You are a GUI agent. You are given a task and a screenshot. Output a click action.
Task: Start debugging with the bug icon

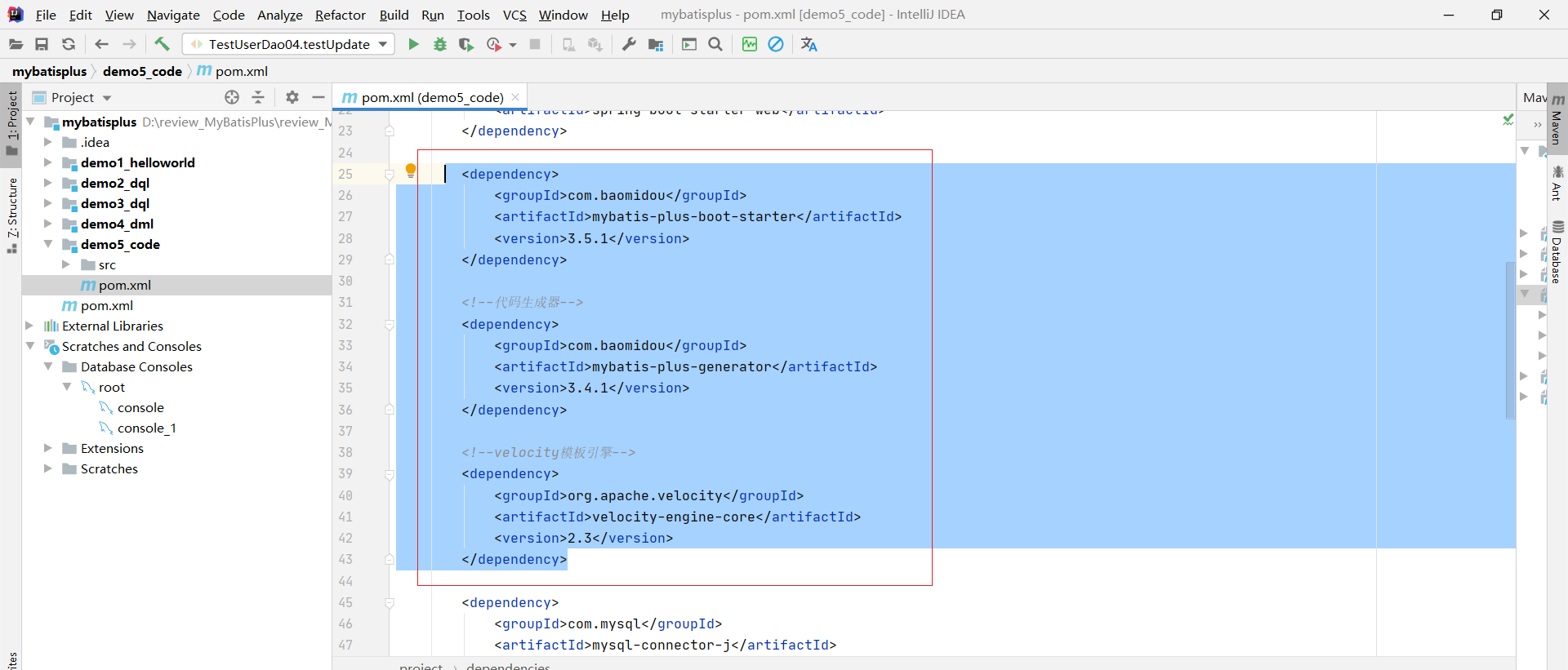[x=440, y=44]
